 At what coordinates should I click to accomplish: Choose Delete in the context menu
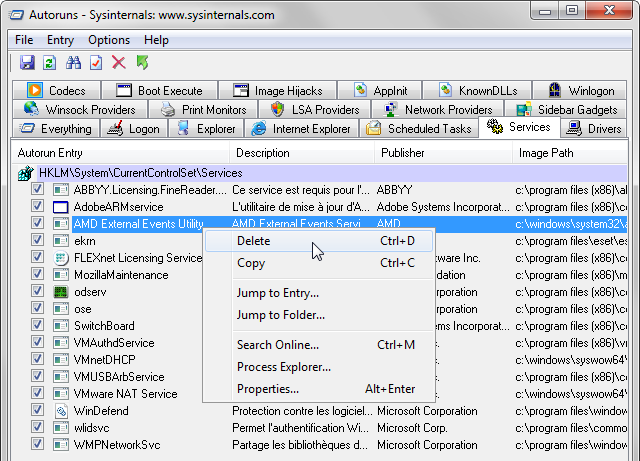tap(319, 241)
